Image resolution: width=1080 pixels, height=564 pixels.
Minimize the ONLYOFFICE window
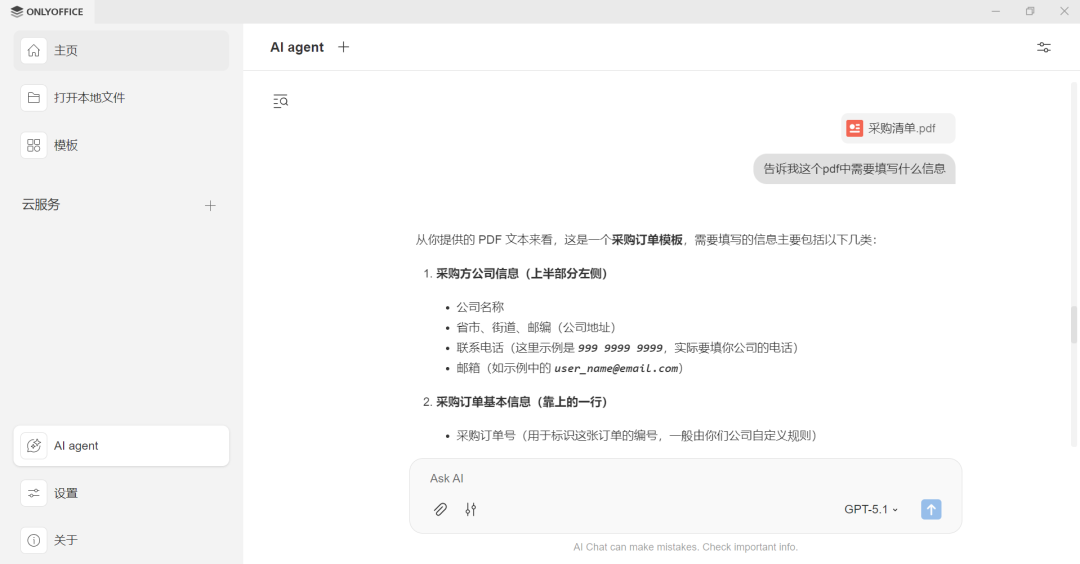tap(996, 12)
